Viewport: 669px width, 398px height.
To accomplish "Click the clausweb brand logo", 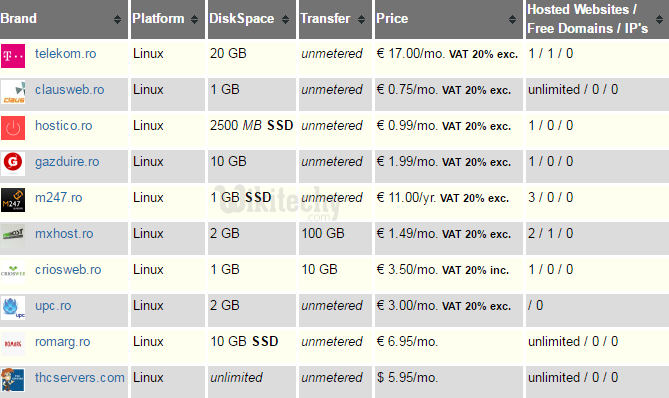I will pos(13,92).
